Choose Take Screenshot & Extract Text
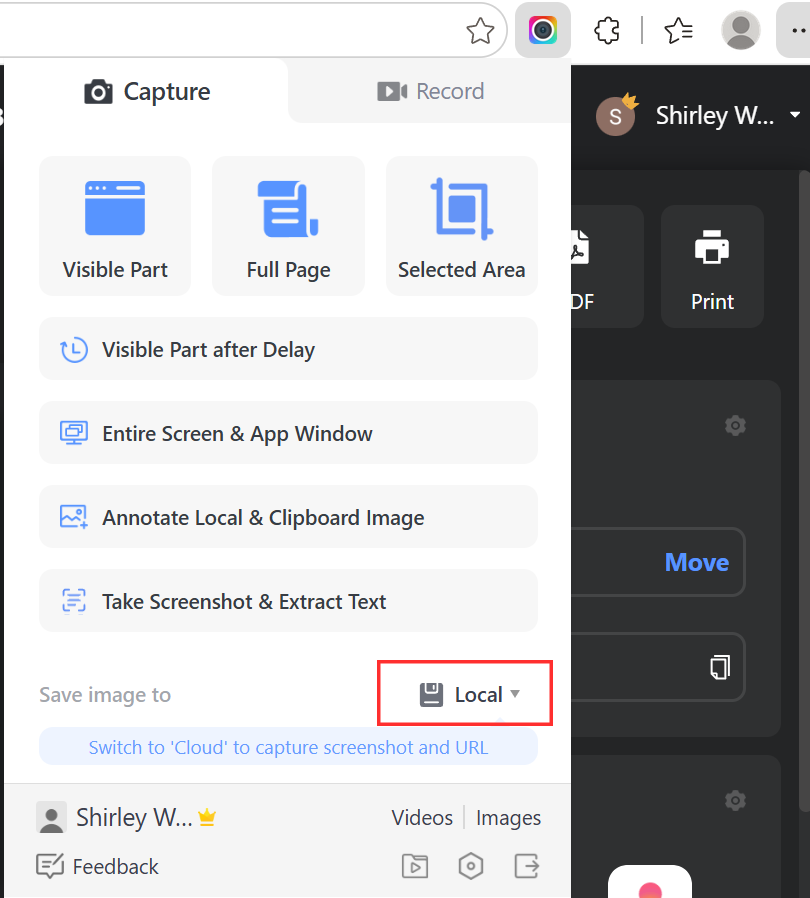The width and height of the screenshot is (810, 898). (288, 601)
